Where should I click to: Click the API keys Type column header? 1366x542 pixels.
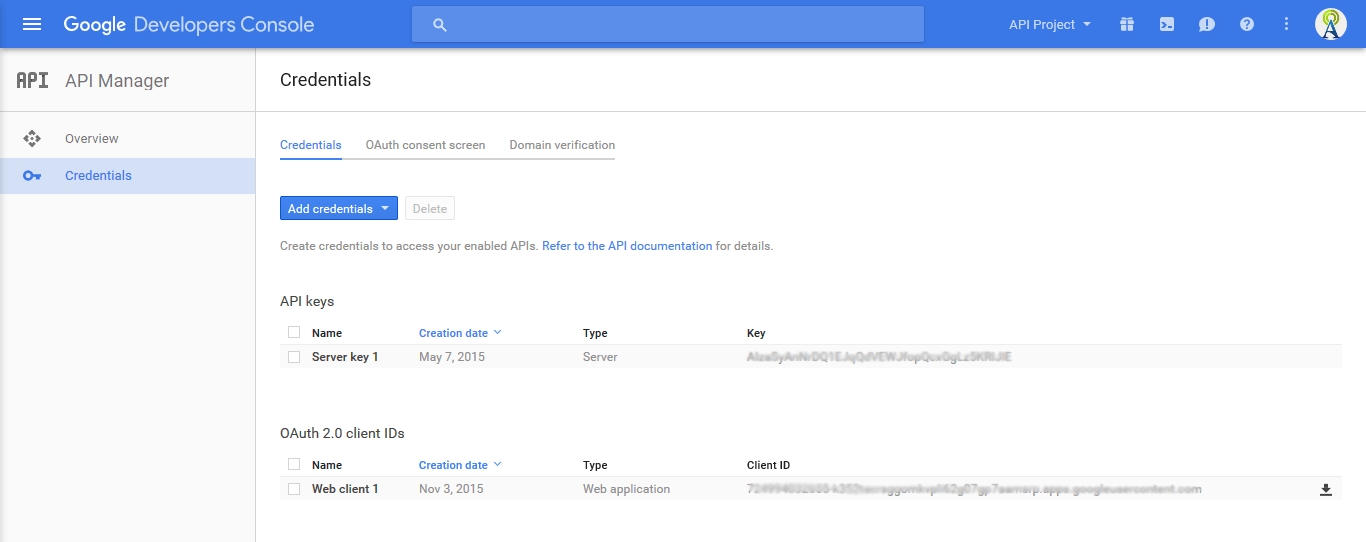tap(595, 333)
